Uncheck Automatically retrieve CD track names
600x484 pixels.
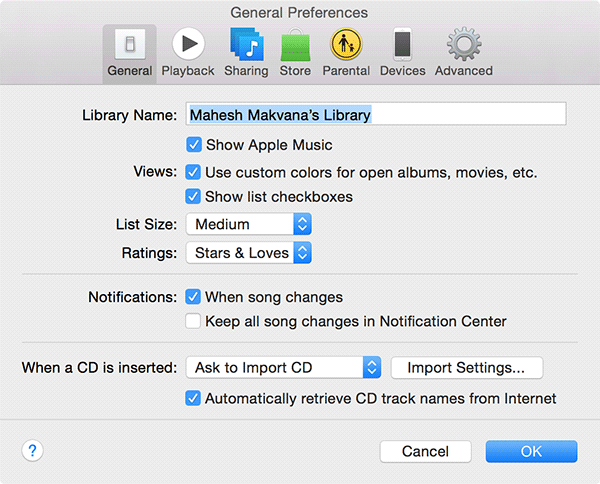click(x=193, y=398)
